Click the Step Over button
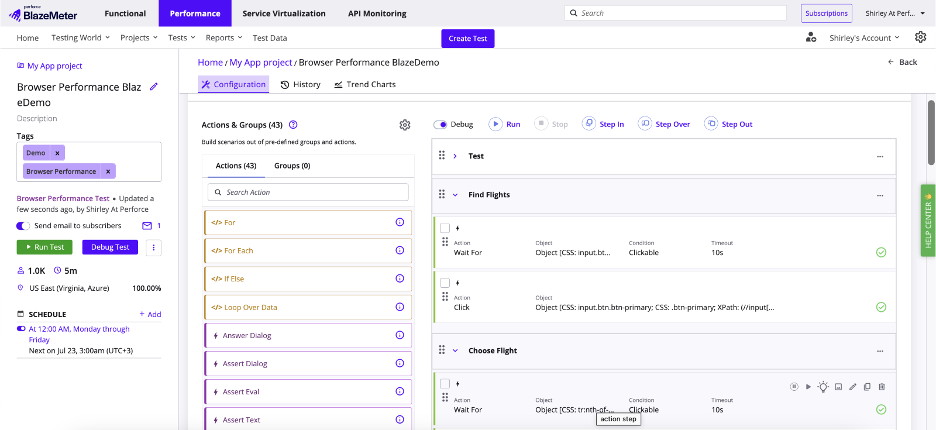 tap(664, 124)
